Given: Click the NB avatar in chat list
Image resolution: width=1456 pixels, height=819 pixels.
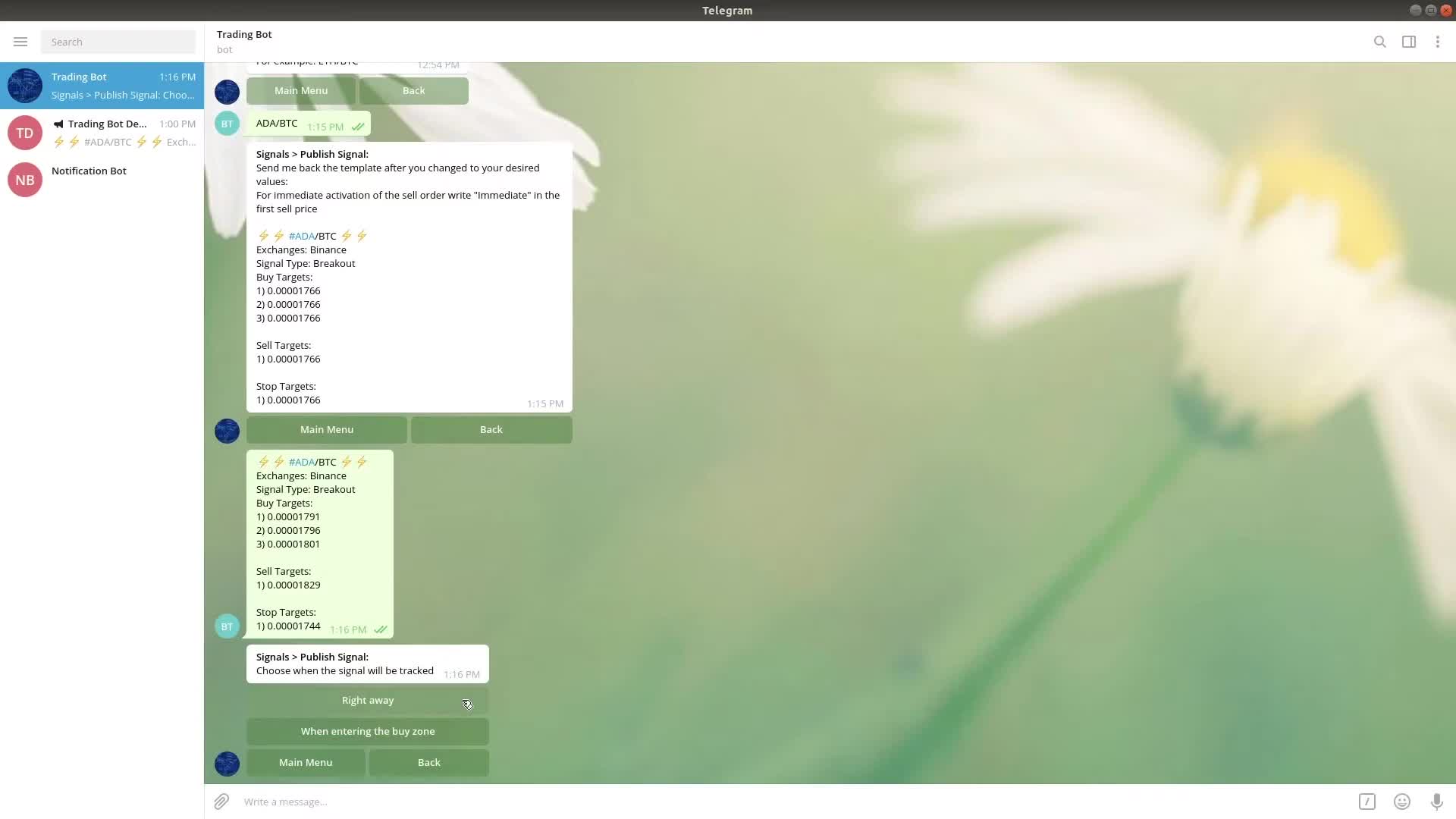Looking at the screenshot, I should pyautogui.click(x=25, y=180).
